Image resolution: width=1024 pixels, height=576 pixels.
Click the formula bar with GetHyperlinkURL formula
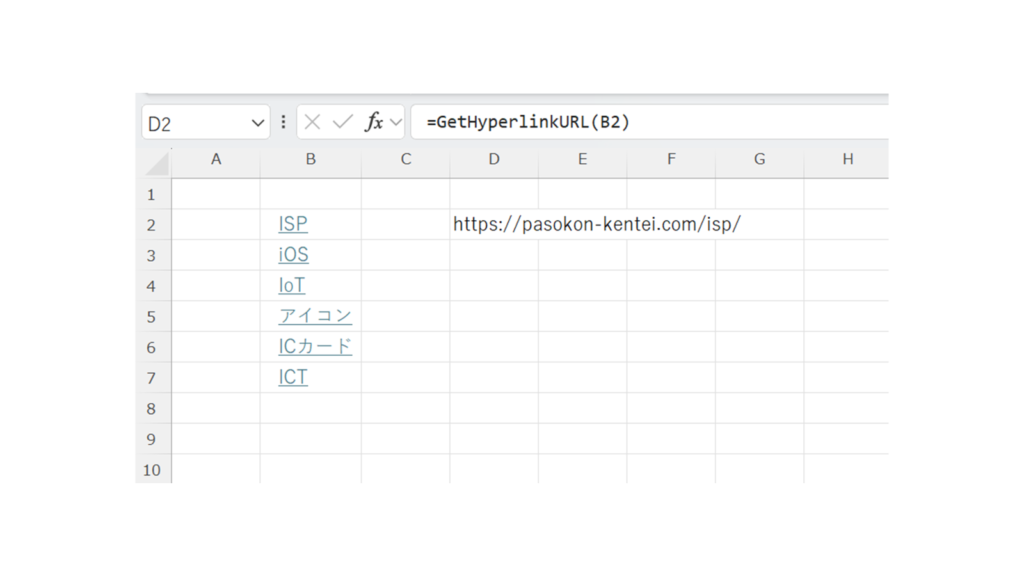pyautogui.click(x=650, y=122)
